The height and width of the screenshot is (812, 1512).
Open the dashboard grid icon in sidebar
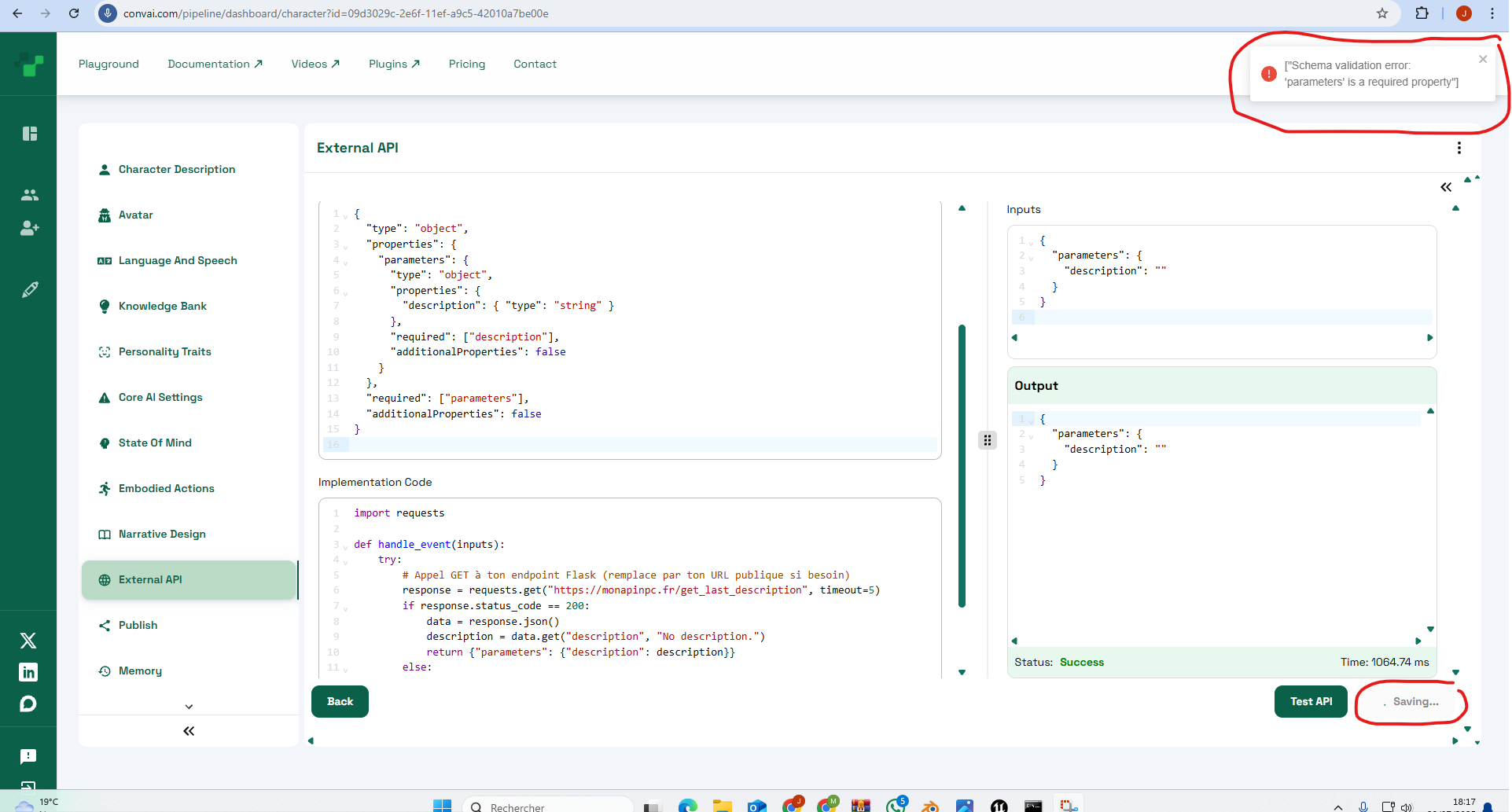tap(30, 134)
